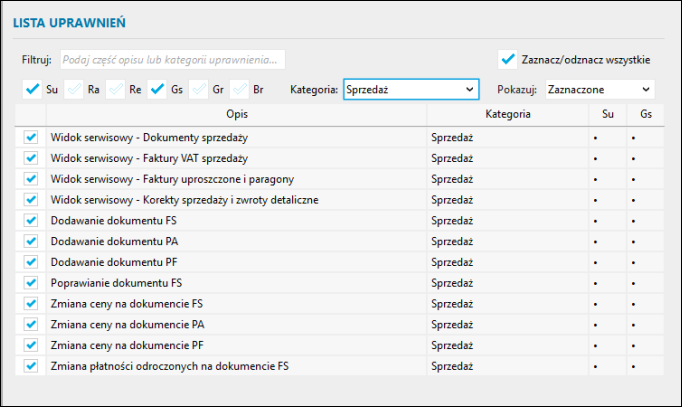Uncheck Widok serwisowy - Faktury VAT sprzedaży
Viewport: 682px width, 407px height.
click(x=31, y=157)
